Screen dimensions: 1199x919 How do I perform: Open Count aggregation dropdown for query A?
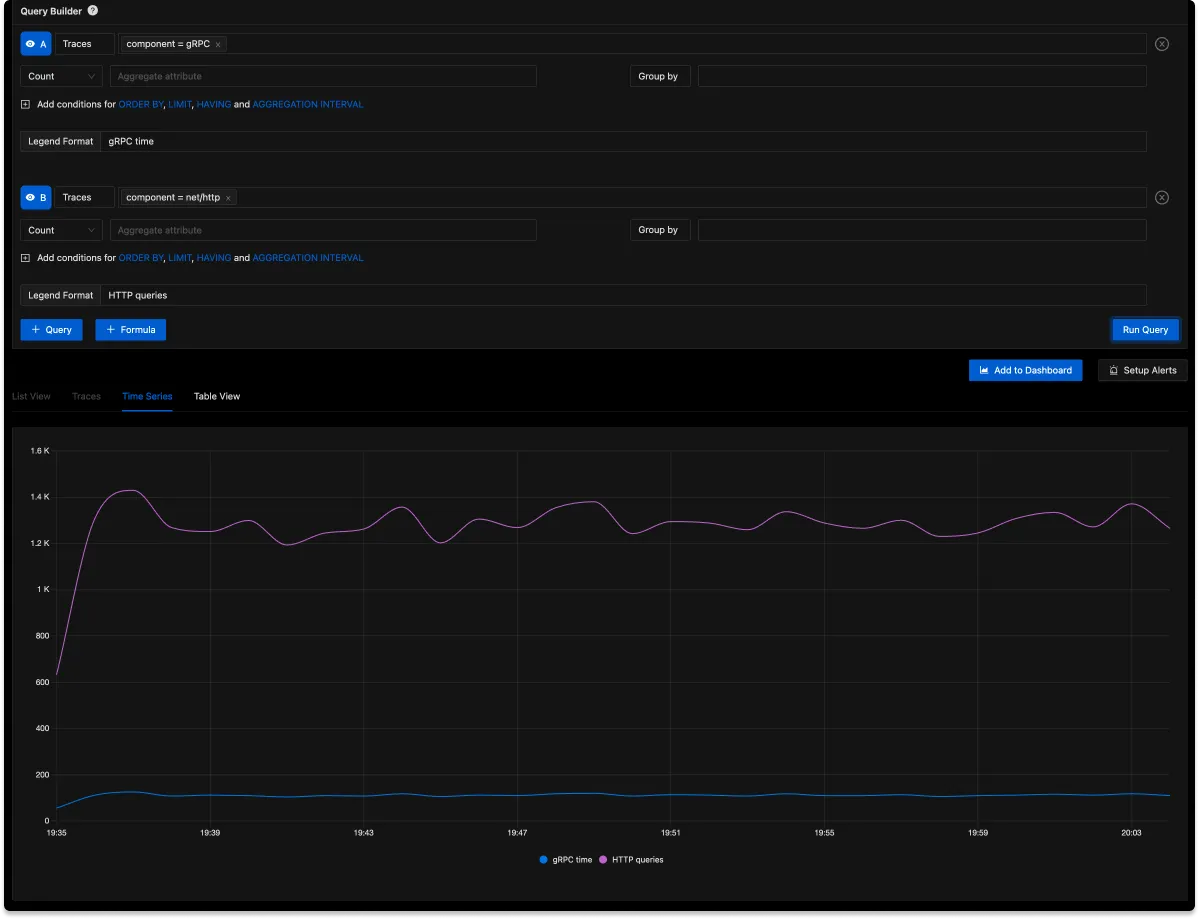[x=61, y=76]
